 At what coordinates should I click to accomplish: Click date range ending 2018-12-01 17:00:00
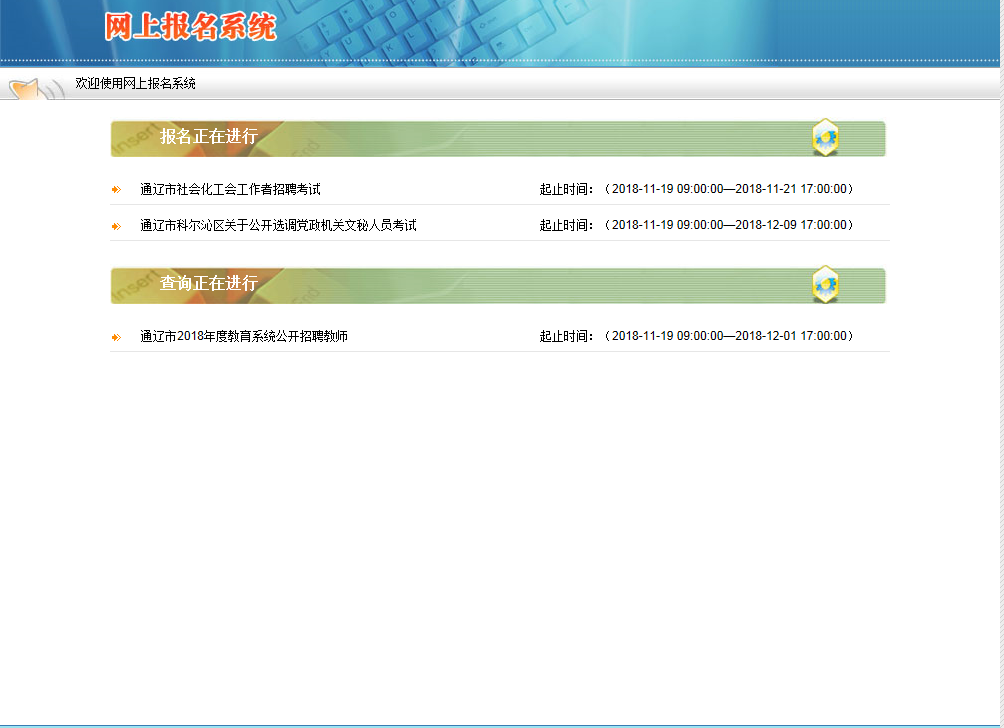click(x=729, y=337)
